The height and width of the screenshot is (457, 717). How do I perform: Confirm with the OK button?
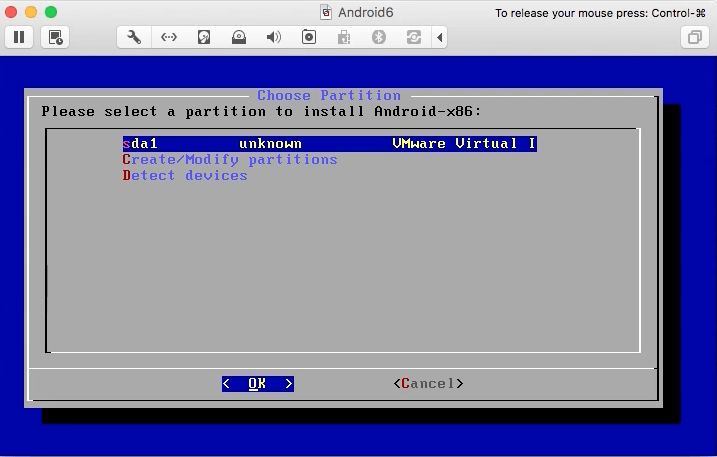(x=258, y=384)
